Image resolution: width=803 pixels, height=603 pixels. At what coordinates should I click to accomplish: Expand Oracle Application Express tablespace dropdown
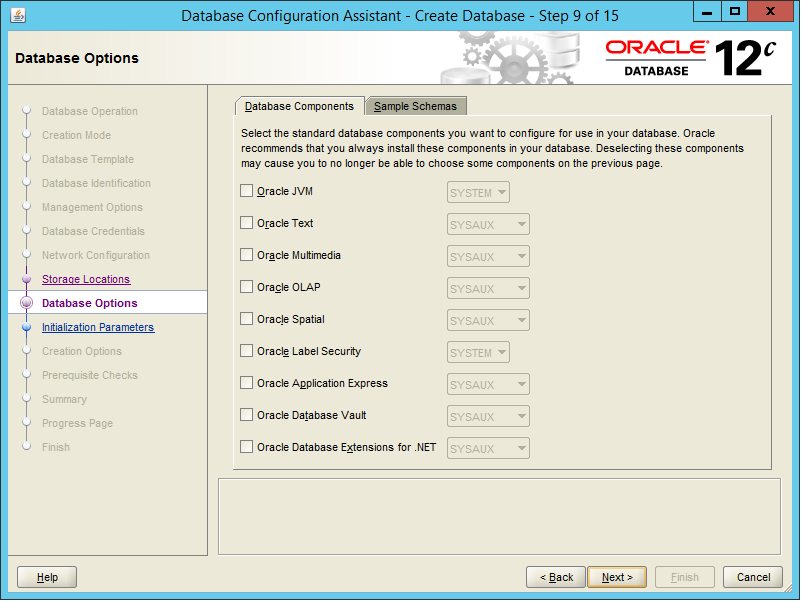[488, 385]
